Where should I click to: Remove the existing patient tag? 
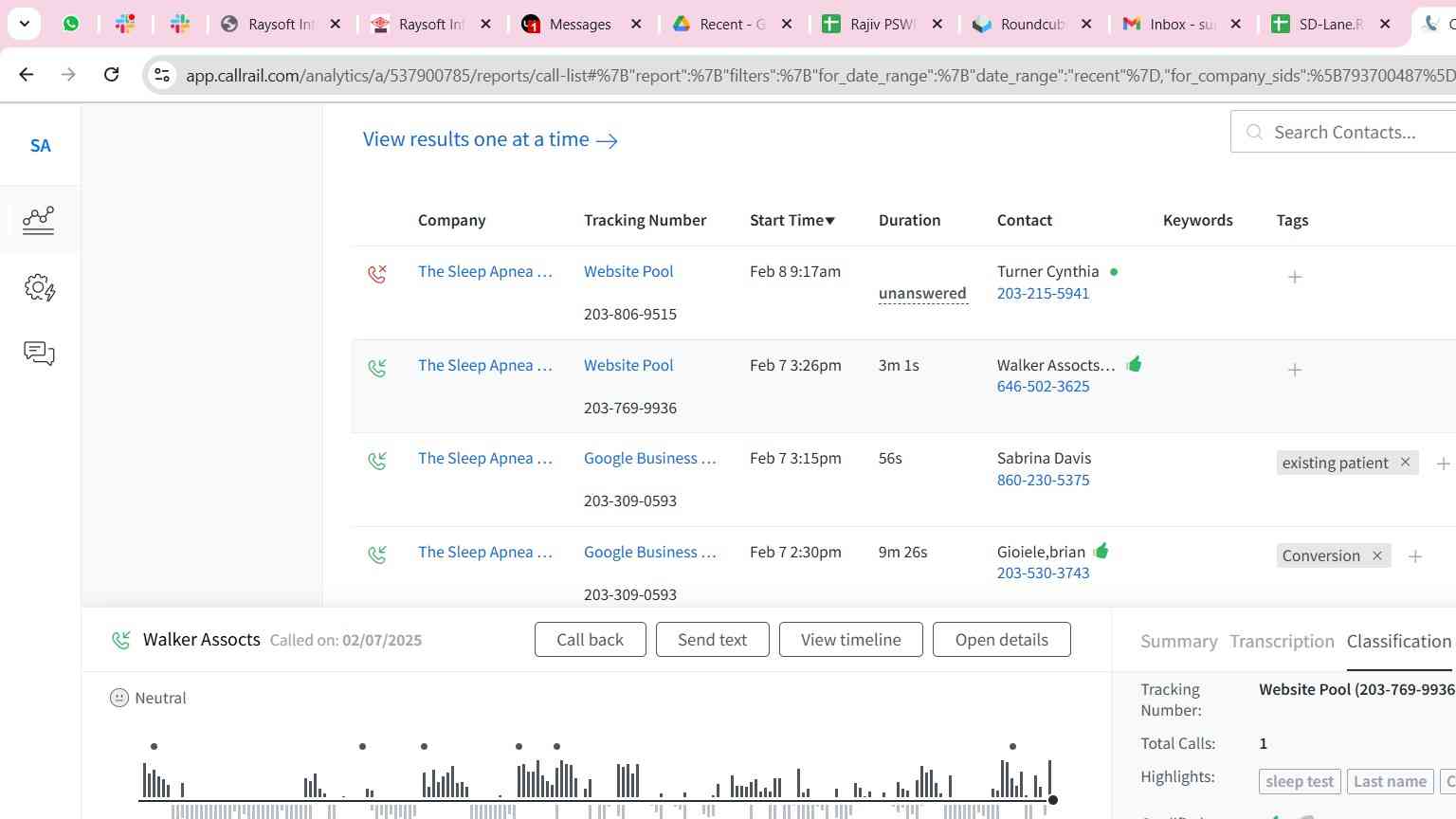click(x=1406, y=462)
